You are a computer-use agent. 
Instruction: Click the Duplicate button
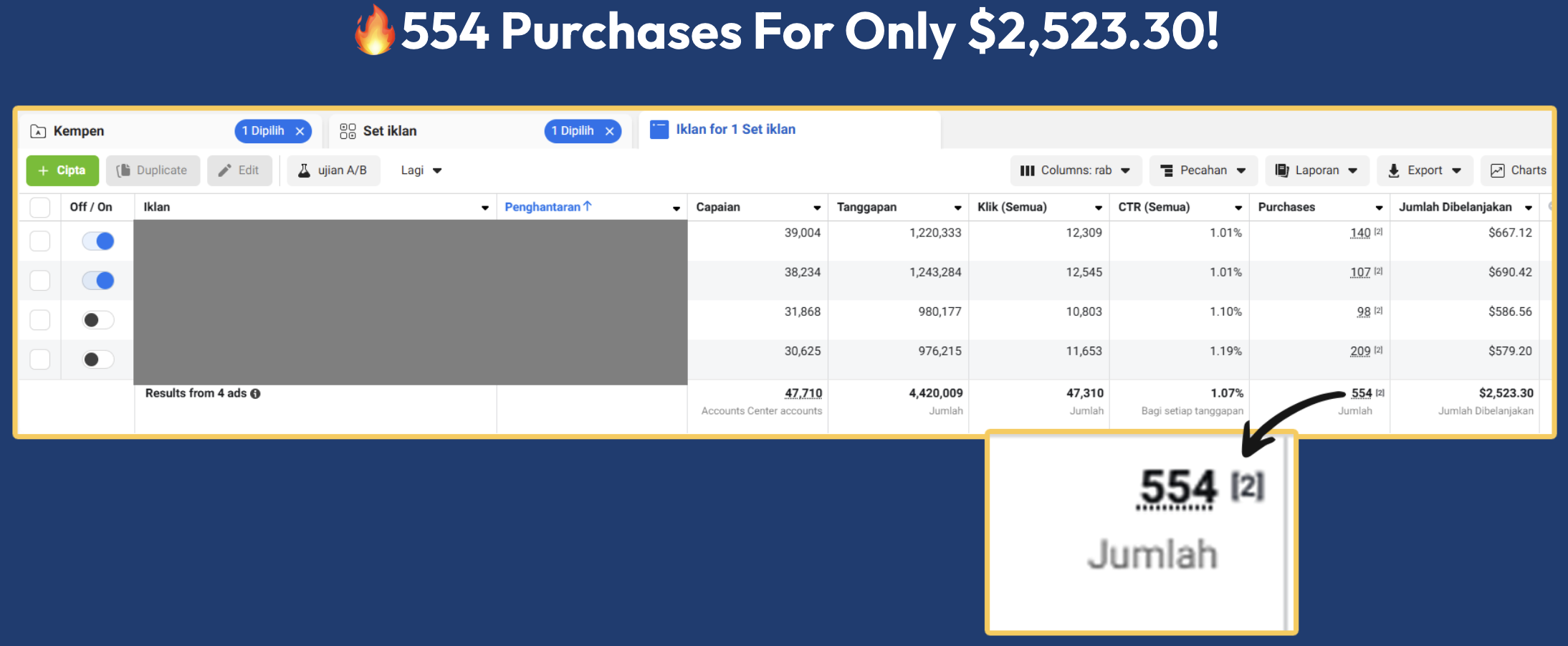153,170
